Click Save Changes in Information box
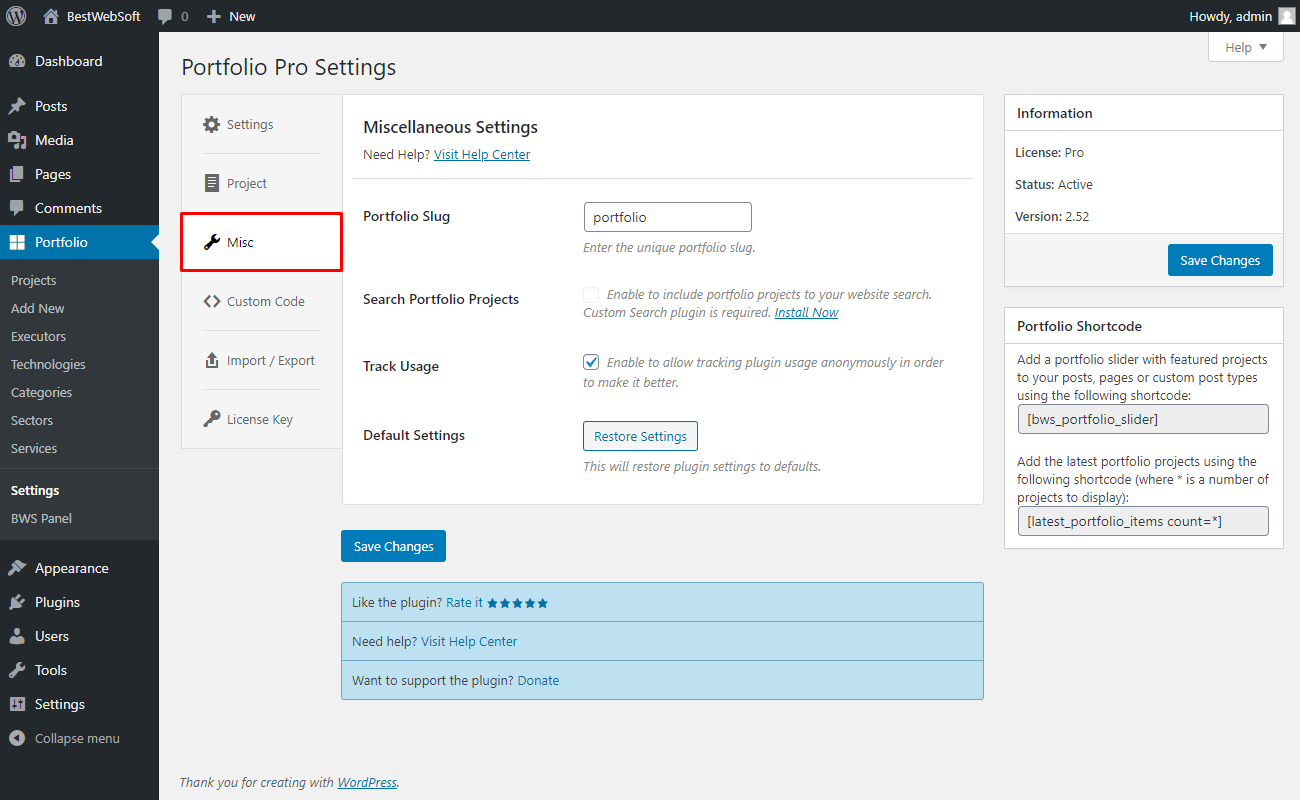Screen dimensions: 1300x800 click(x=1220, y=260)
